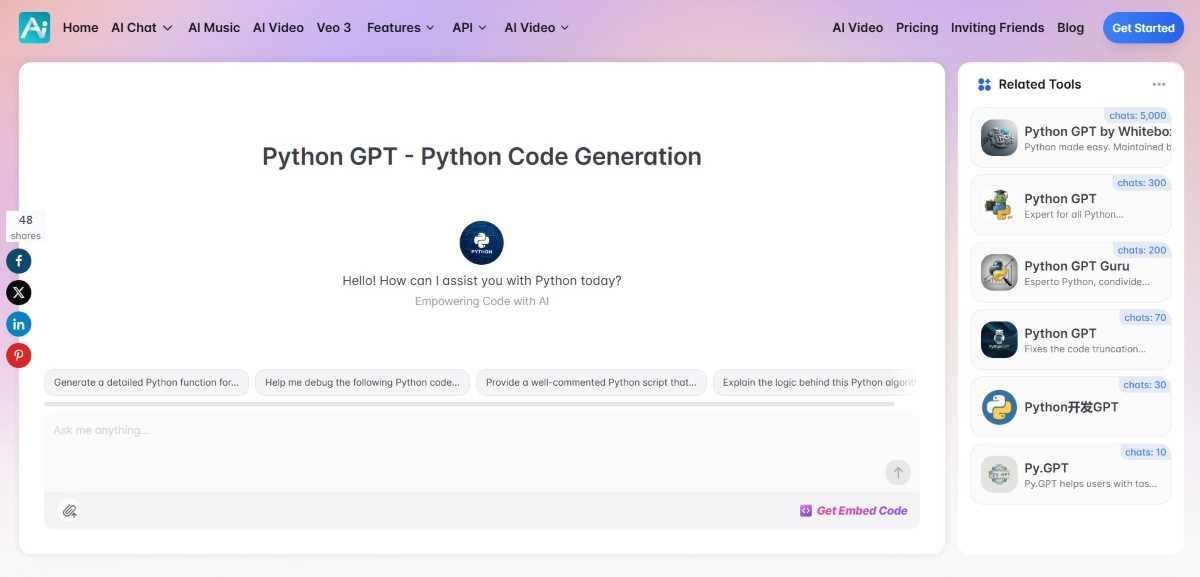This screenshot has width=1200, height=577.
Task: Click the AI site logo icon
Action: 34,28
